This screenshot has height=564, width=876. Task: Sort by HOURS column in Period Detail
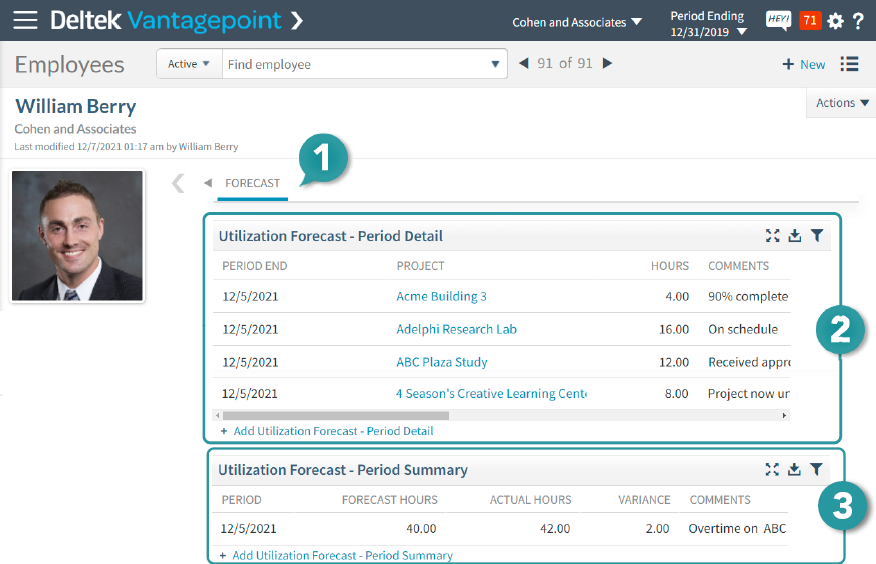pos(670,266)
